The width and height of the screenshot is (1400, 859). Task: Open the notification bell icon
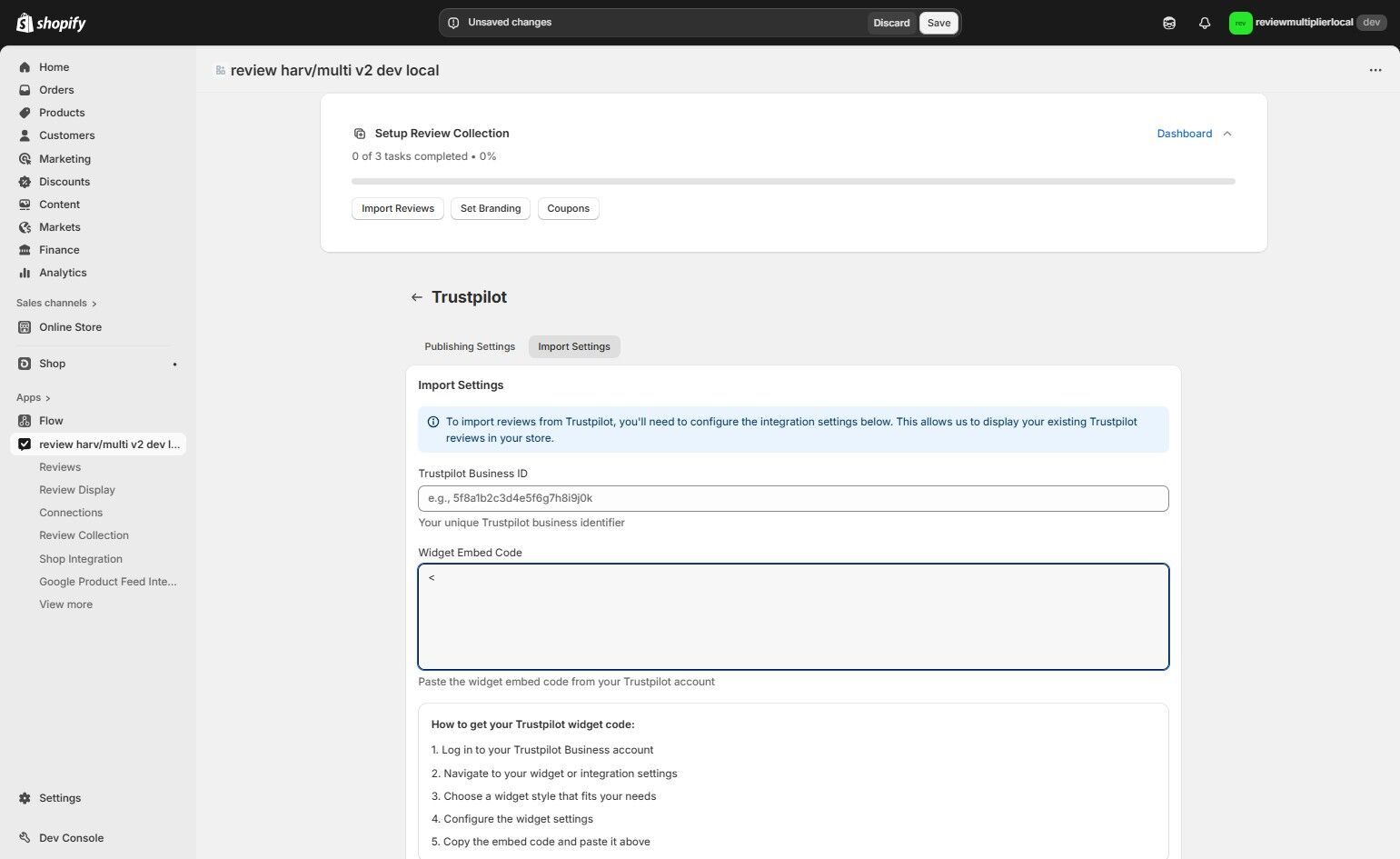[x=1205, y=22]
